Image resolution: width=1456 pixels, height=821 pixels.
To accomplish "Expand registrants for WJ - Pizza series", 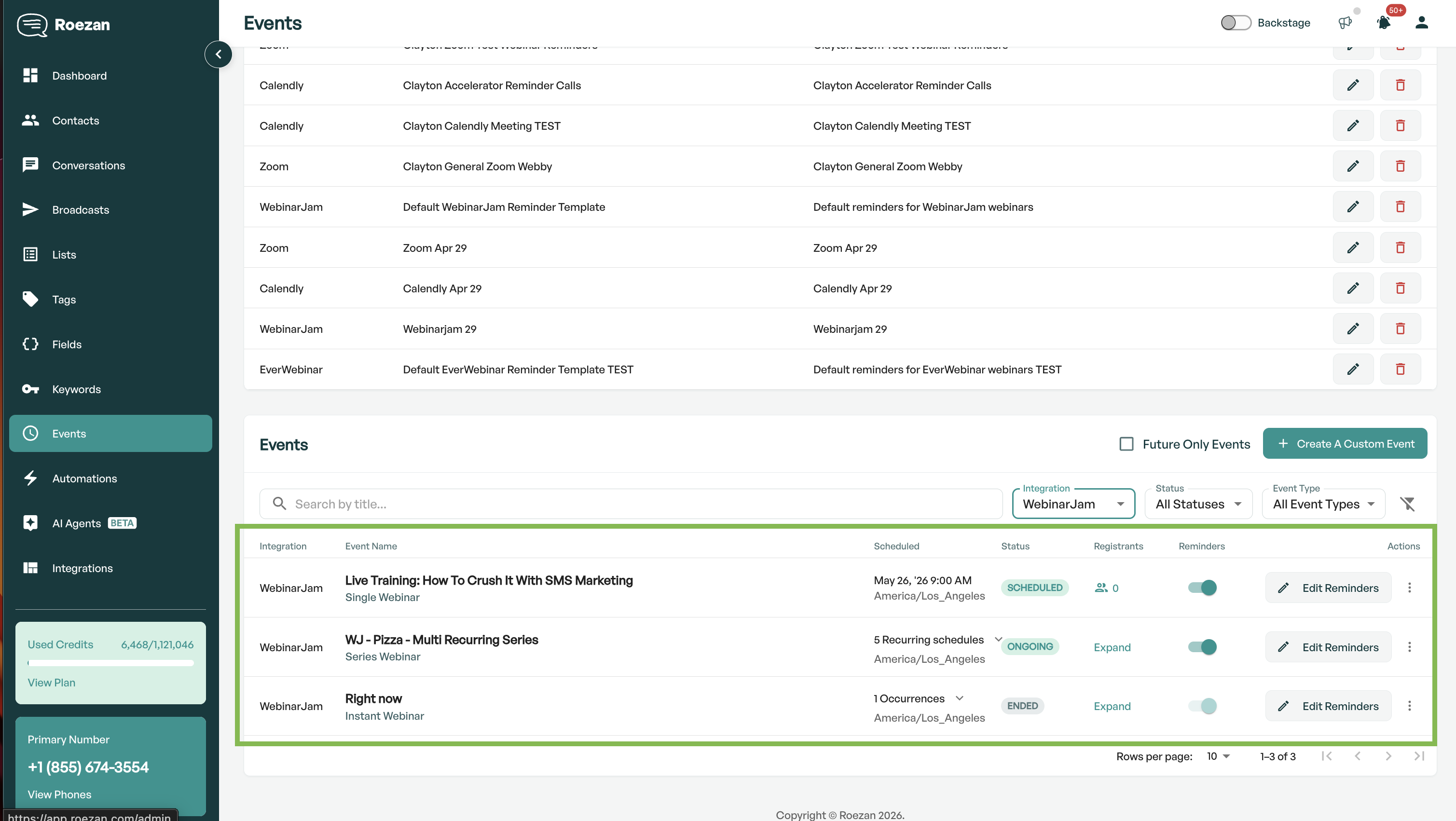I will pyautogui.click(x=1112, y=647).
